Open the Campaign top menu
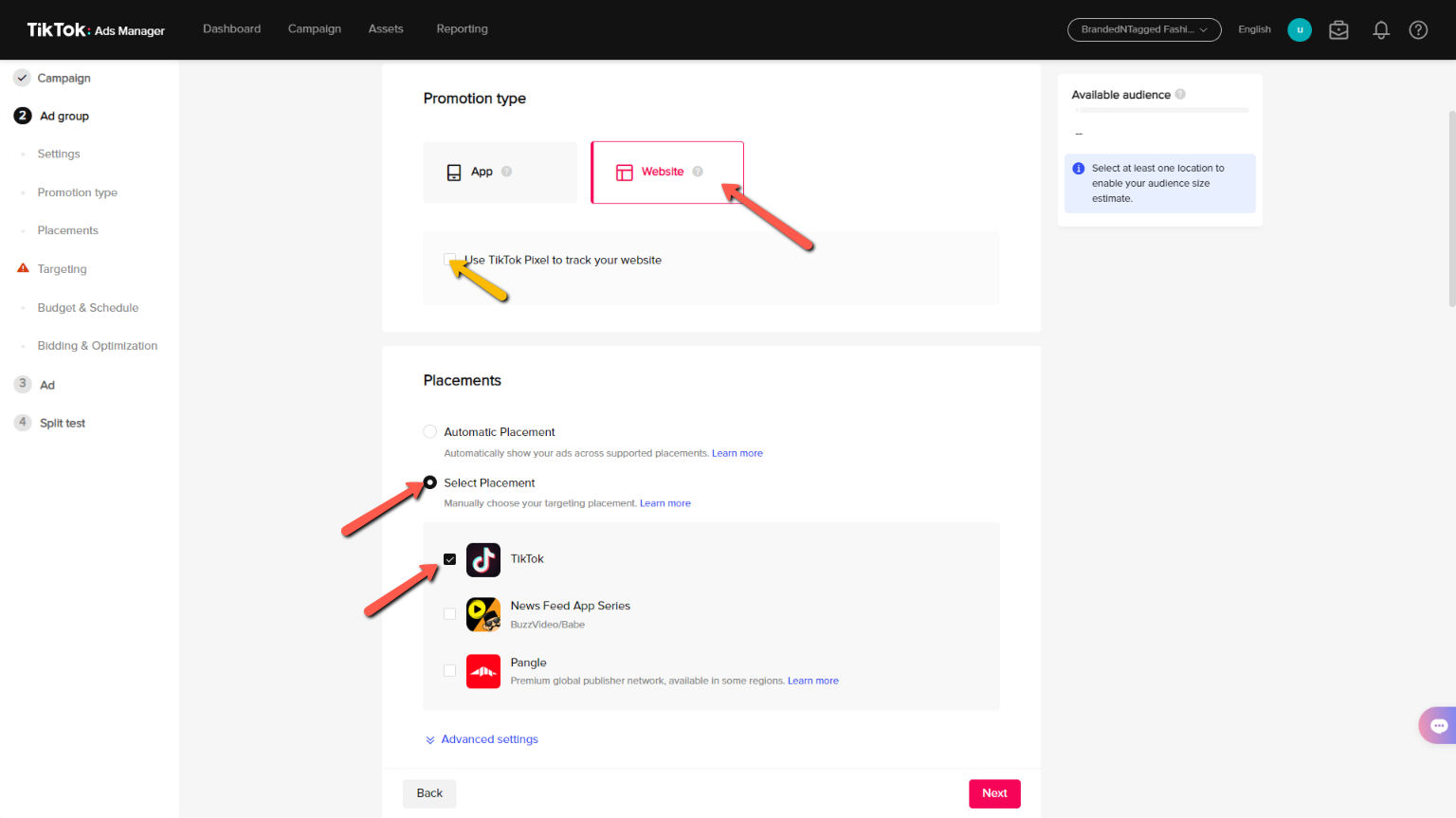Screen dimensions: 1456x818 coord(315,29)
